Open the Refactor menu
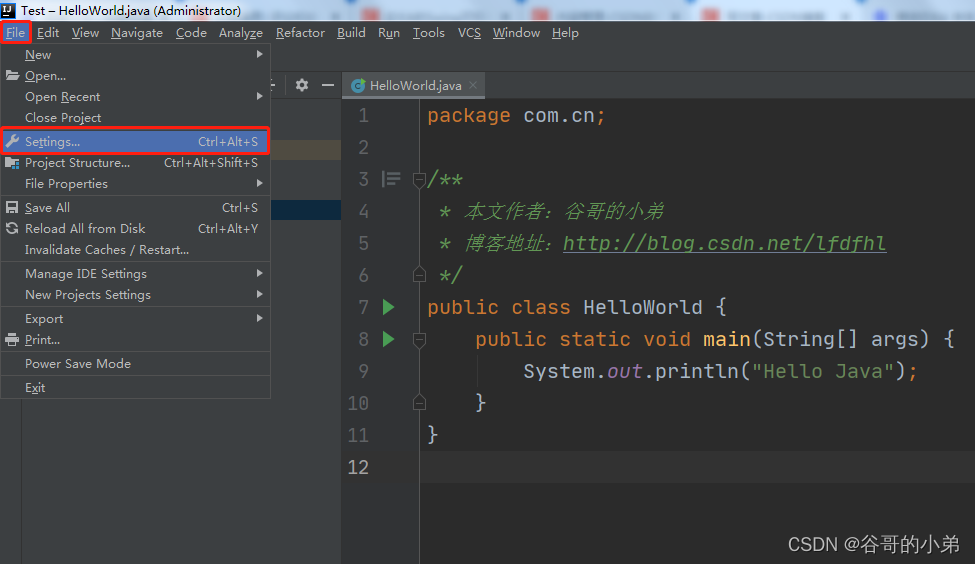Image resolution: width=975 pixels, height=564 pixels. (300, 32)
